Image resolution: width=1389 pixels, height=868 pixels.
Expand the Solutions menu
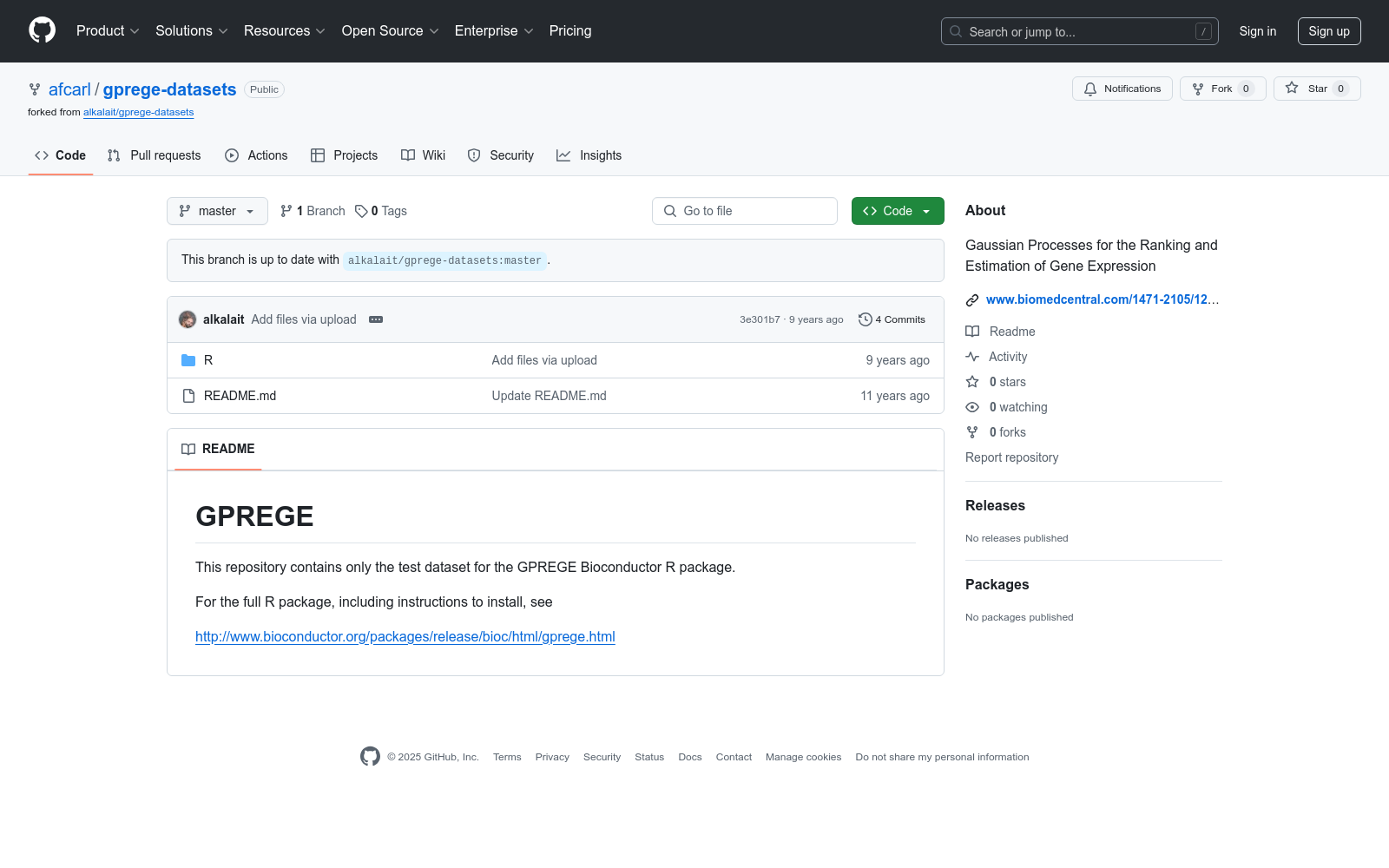[x=192, y=30]
